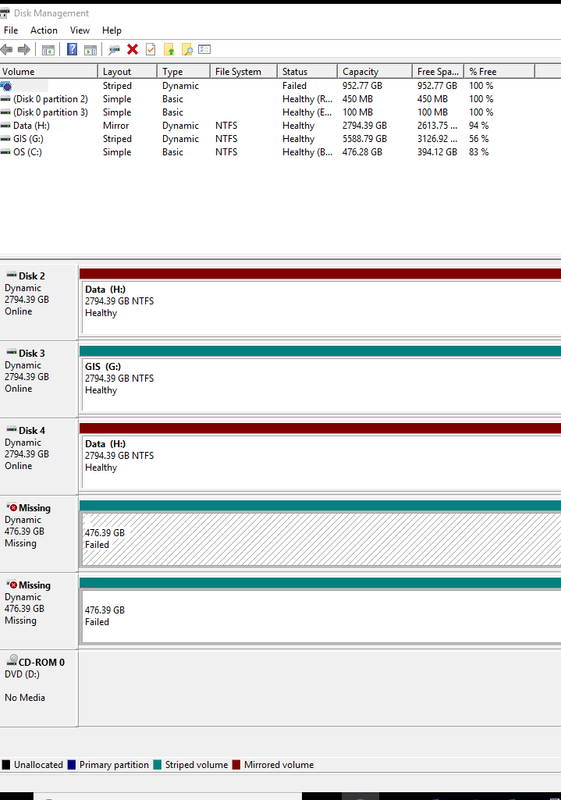Sort by the Type column header
The width and height of the screenshot is (561, 800).
(184, 71)
